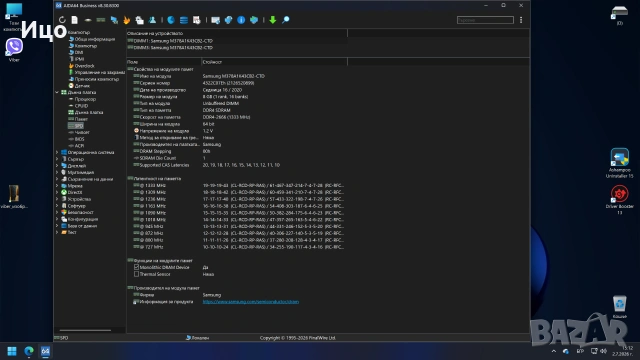The width and height of the screenshot is (640, 360).
Task: Select SPD in the tree
Action: pyautogui.click(x=76, y=126)
